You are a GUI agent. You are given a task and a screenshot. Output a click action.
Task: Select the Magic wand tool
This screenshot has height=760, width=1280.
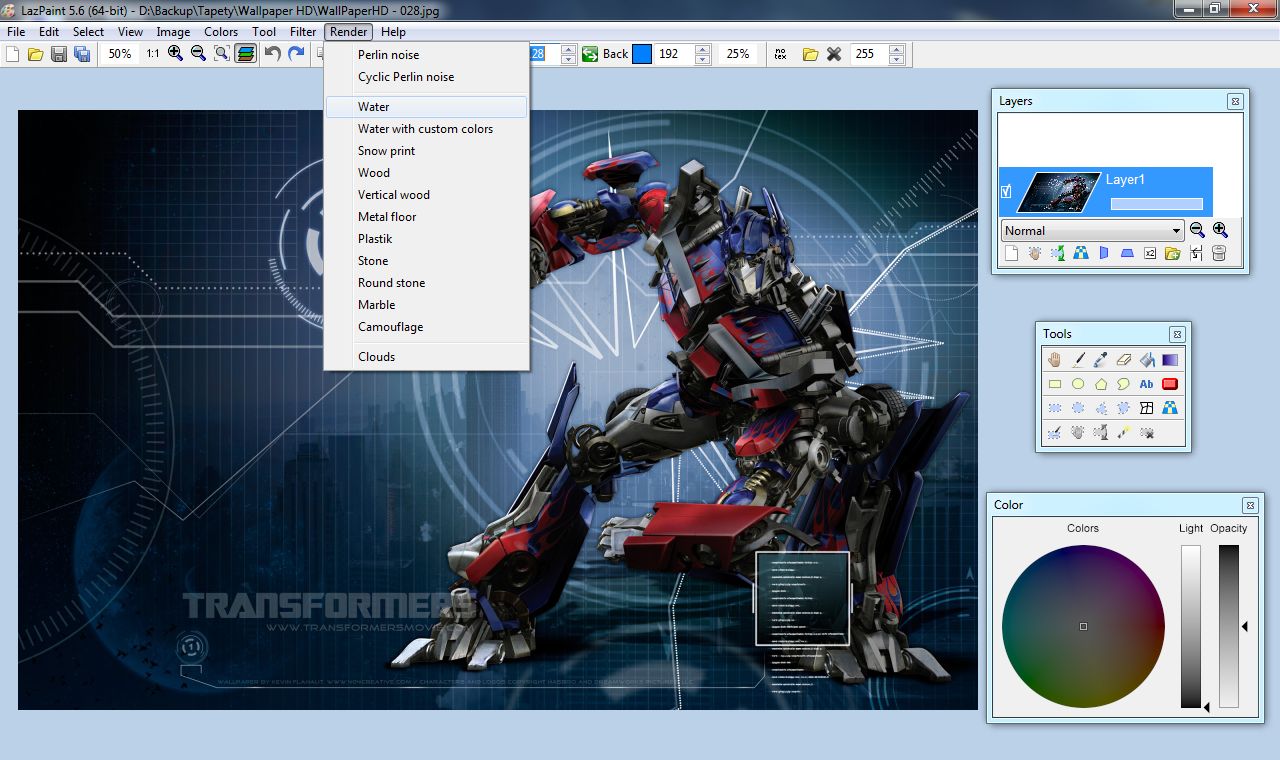point(1124,433)
